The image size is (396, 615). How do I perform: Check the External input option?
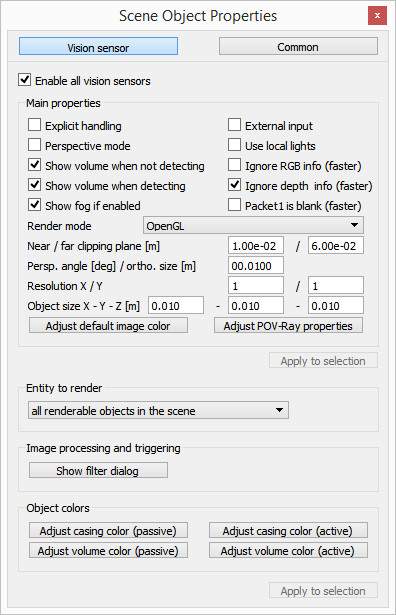tap(234, 125)
